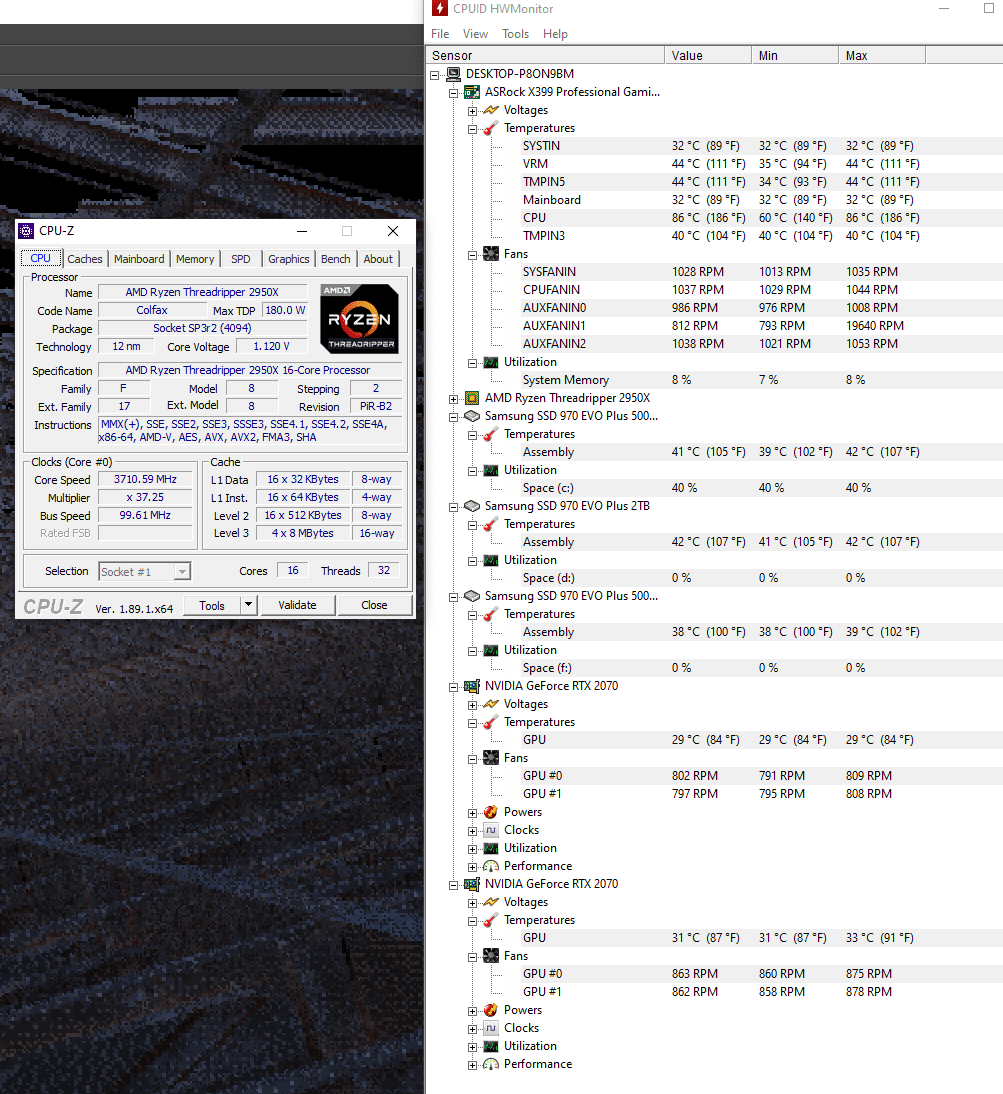This screenshot has width=1003, height=1094.
Task: Click the Value column header
Action: pyautogui.click(x=708, y=55)
